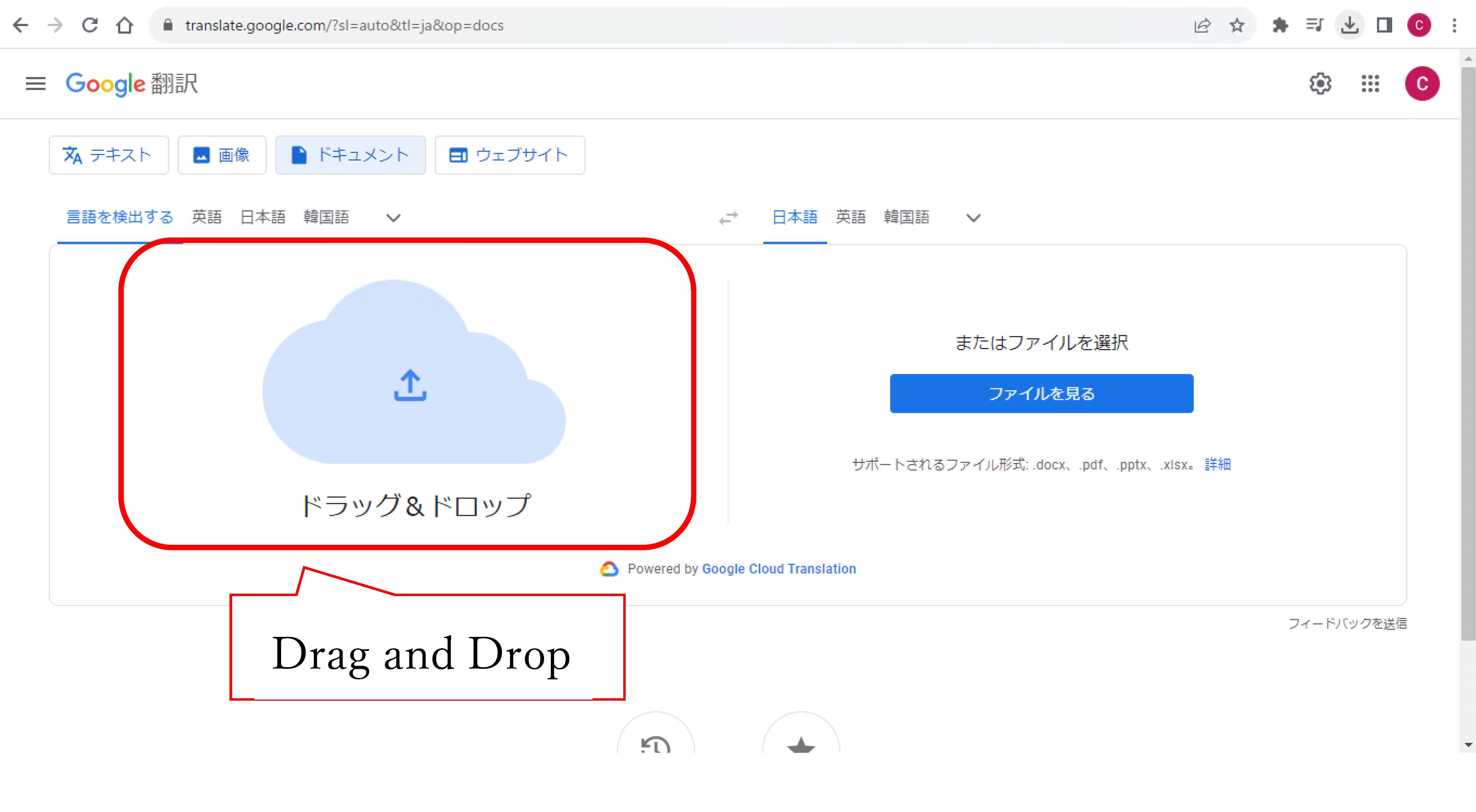1476x812 pixels.
Task: Bookmark this page with star icon
Action: click(x=1237, y=25)
